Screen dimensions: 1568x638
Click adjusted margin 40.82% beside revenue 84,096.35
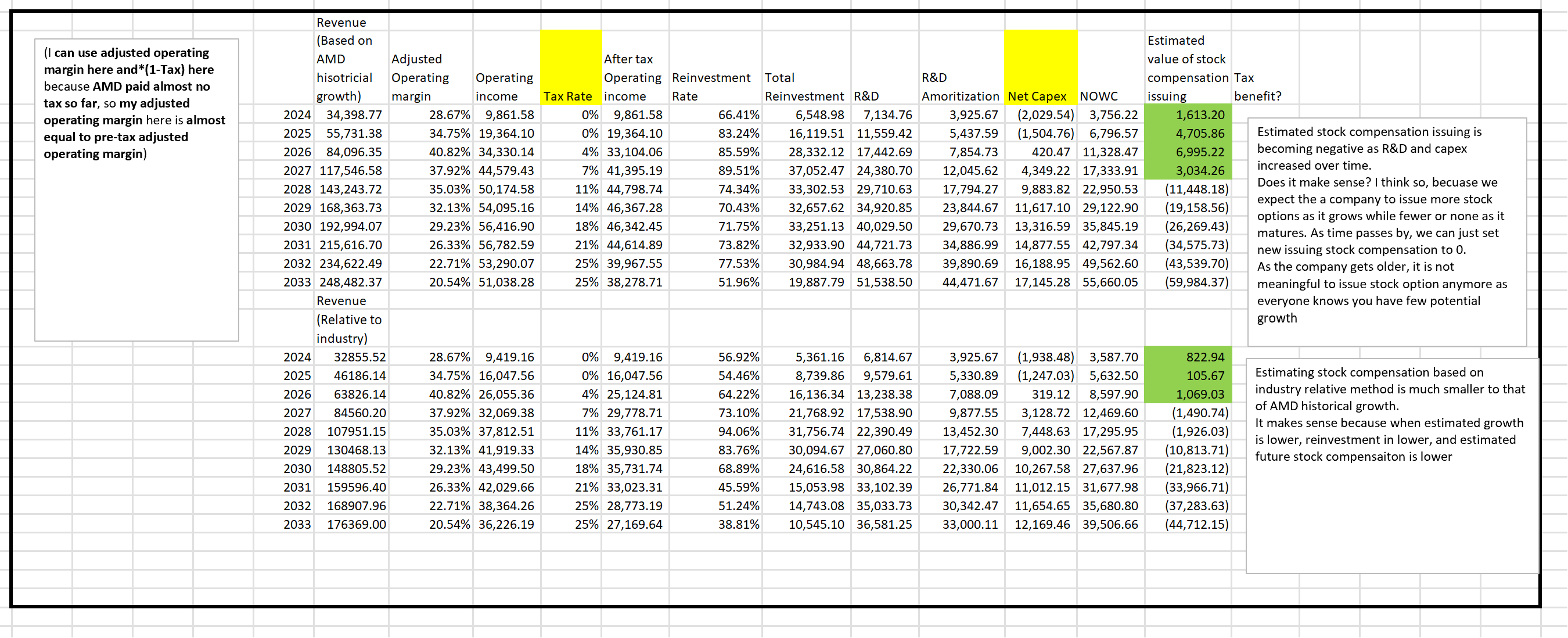point(431,152)
